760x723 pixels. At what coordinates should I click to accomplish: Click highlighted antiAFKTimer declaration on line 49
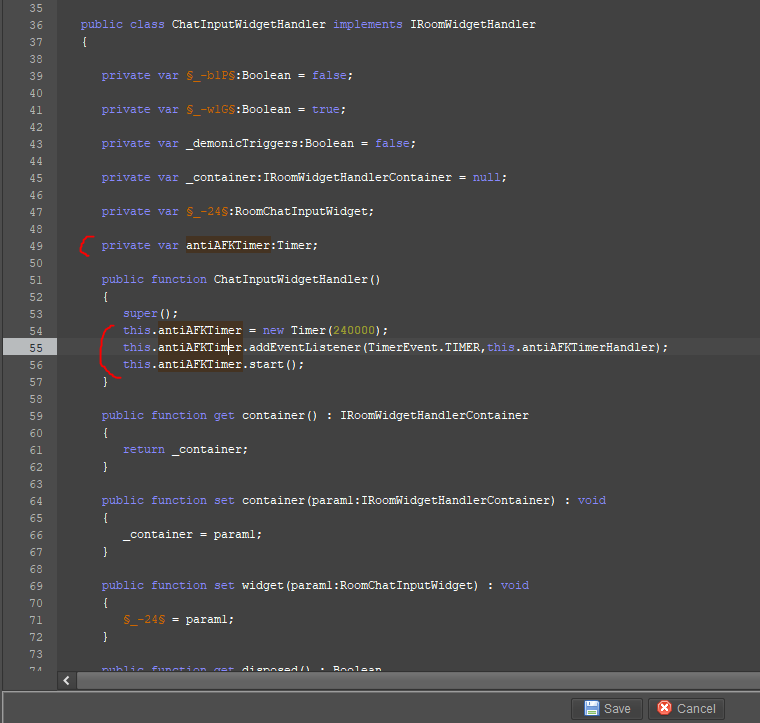pos(228,246)
